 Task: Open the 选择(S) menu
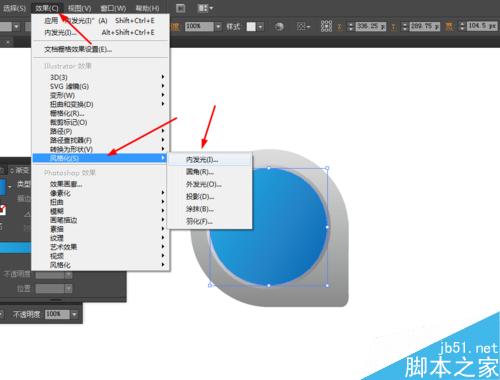pyautogui.click(x=14, y=8)
